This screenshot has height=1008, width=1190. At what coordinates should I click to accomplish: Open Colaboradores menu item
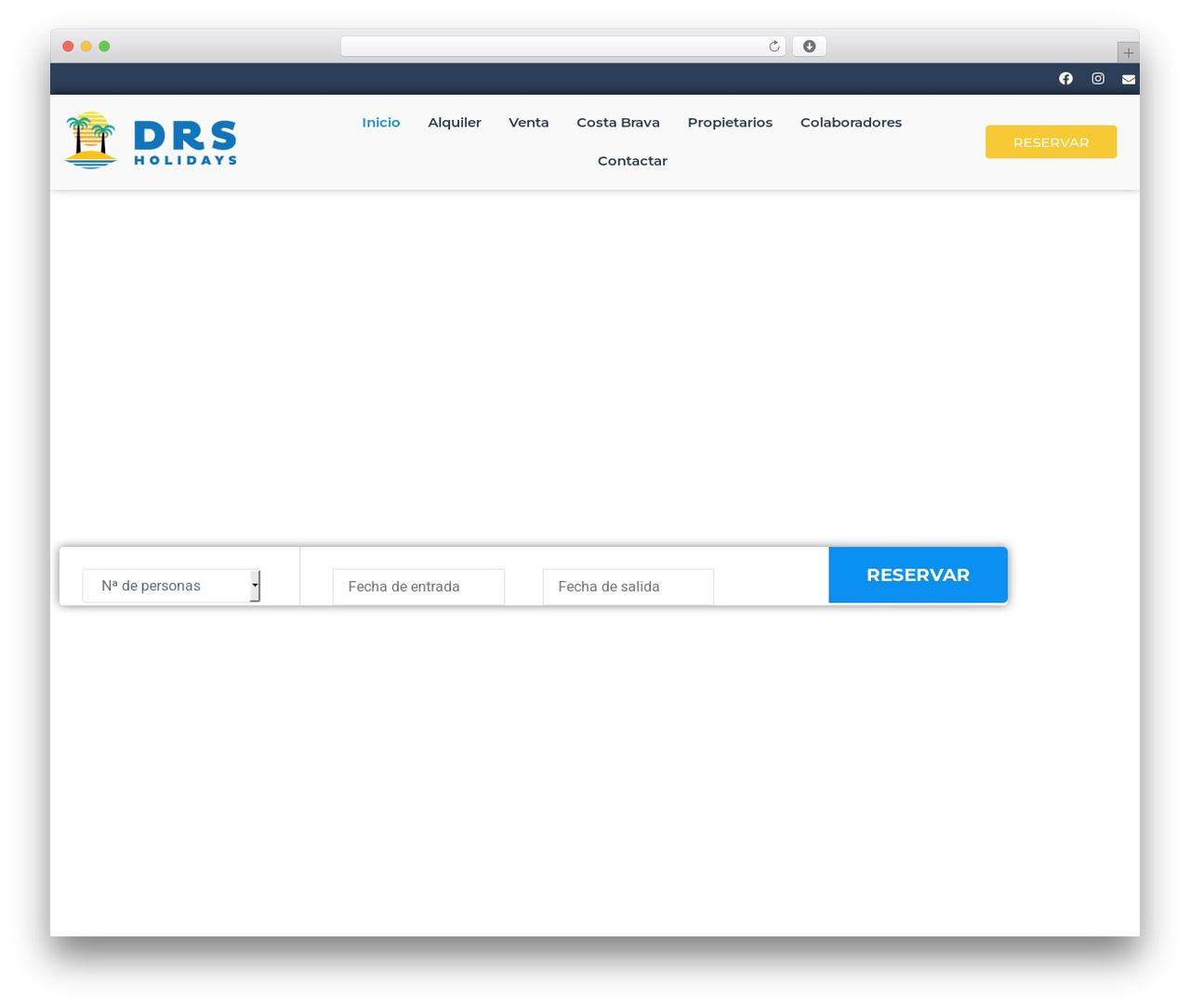click(851, 122)
